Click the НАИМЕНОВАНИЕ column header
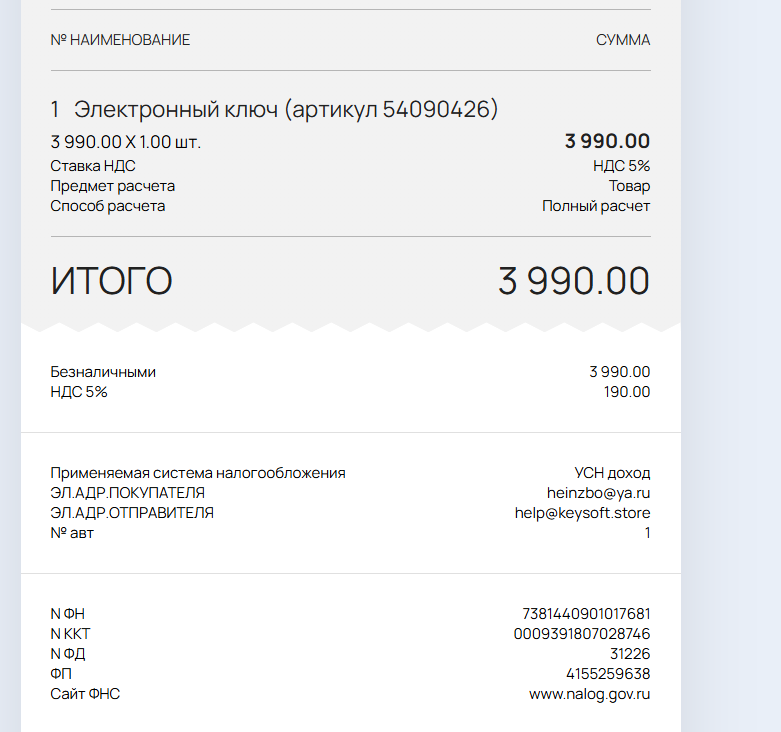The image size is (781, 732). point(129,40)
